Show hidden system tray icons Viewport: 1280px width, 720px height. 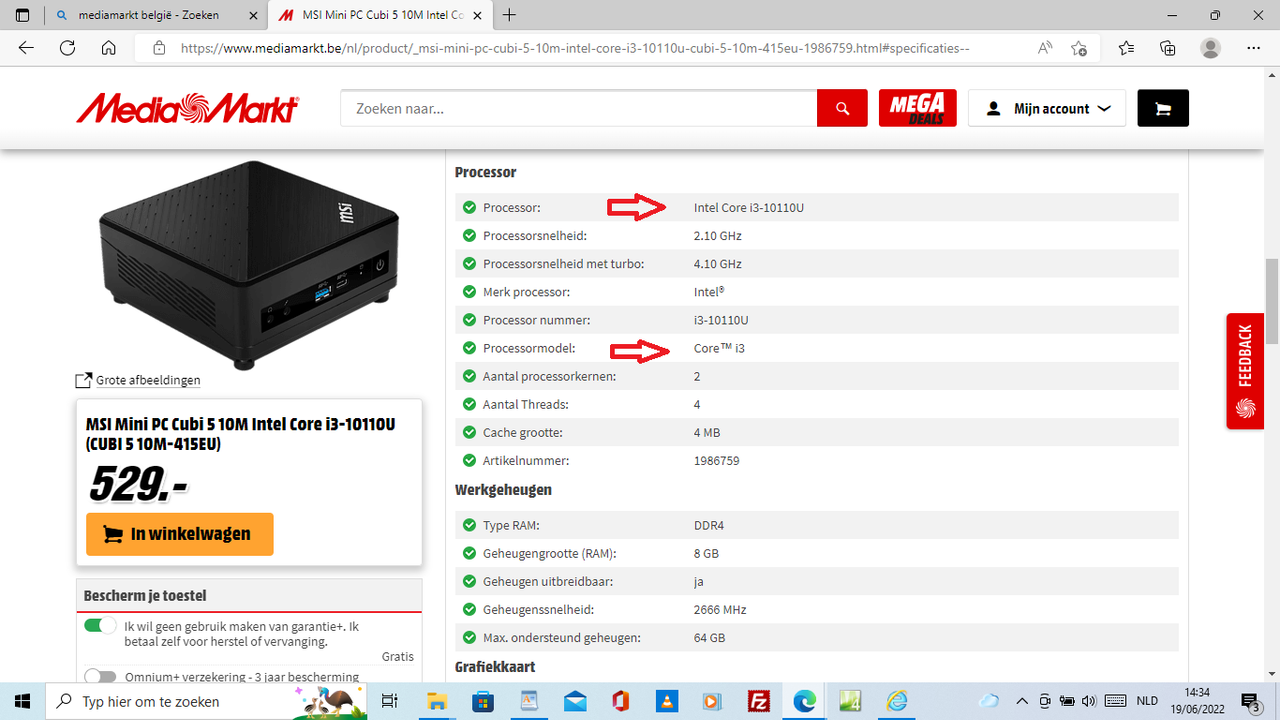pos(1022,701)
